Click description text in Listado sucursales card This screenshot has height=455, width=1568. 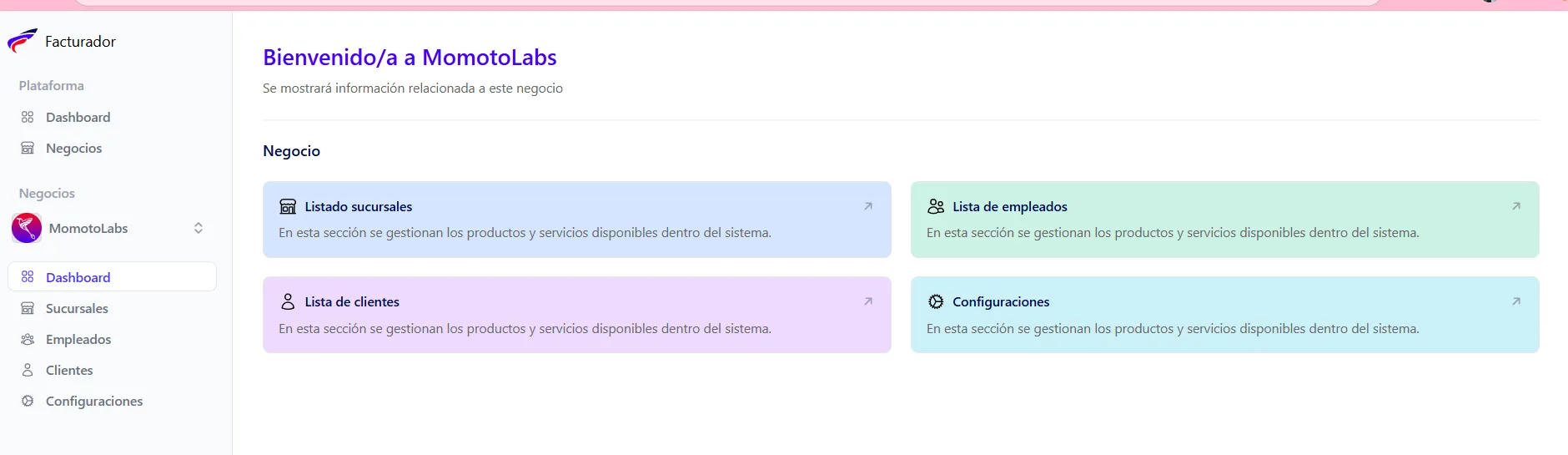tap(525, 232)
